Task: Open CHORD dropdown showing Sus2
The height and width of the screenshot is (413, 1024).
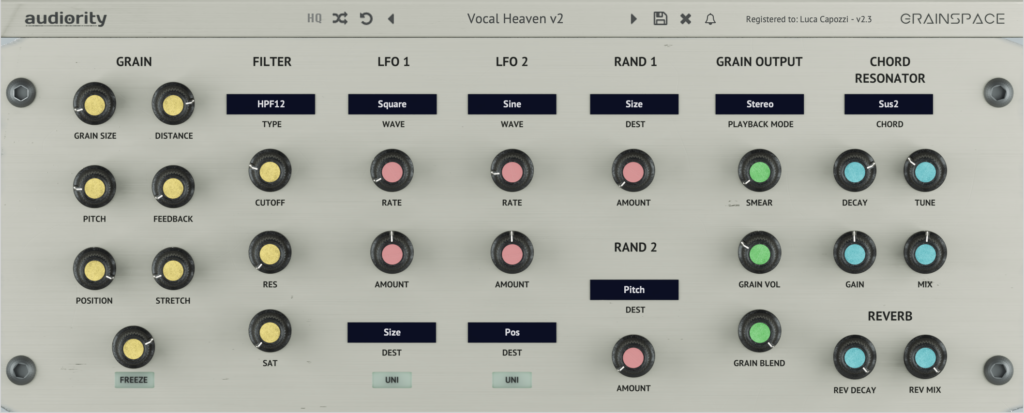Action: pyautogui.click(x=889, y=104)
